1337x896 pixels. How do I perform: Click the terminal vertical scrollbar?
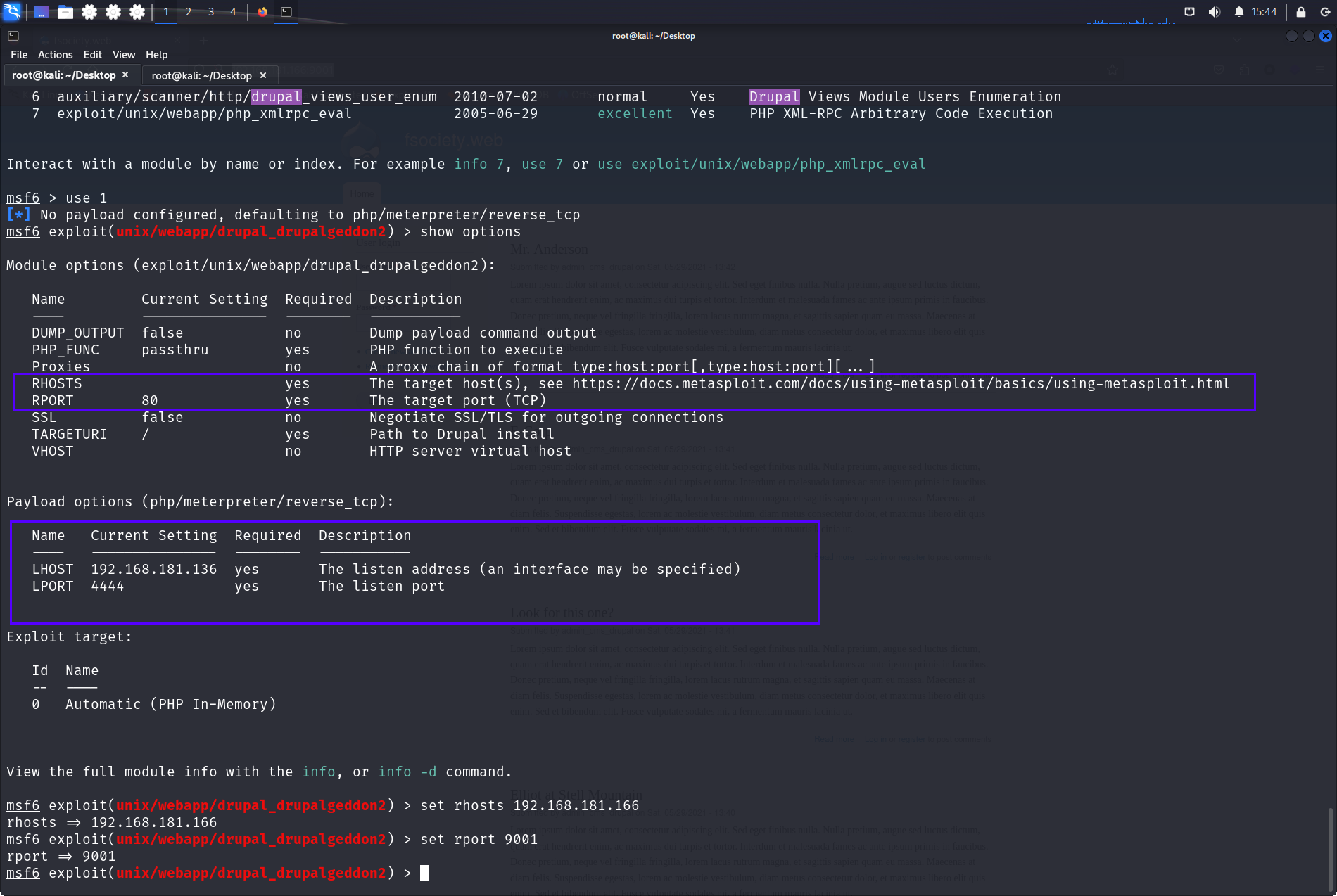pyautogui.click(x=1330, y=850)
